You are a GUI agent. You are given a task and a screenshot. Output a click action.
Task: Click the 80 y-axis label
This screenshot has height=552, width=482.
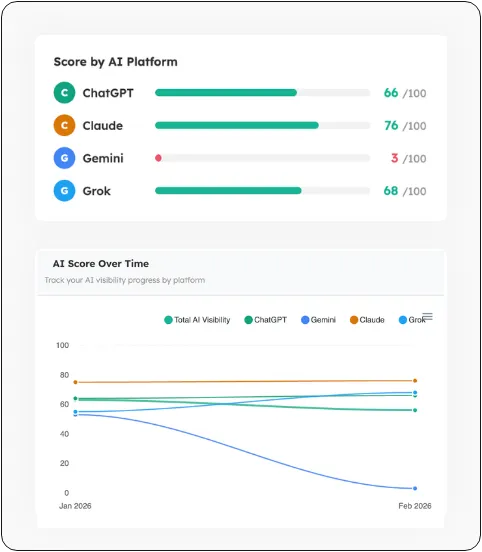click(64, 375)
